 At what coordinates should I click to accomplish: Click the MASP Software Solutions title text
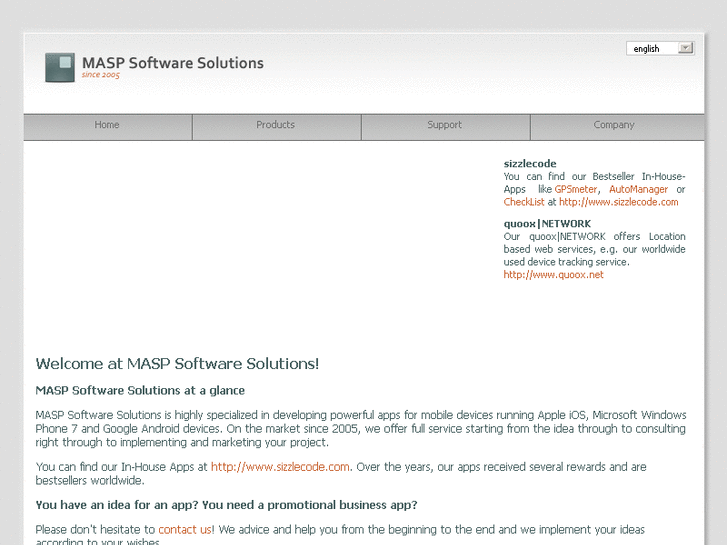(x=173, y=63)
